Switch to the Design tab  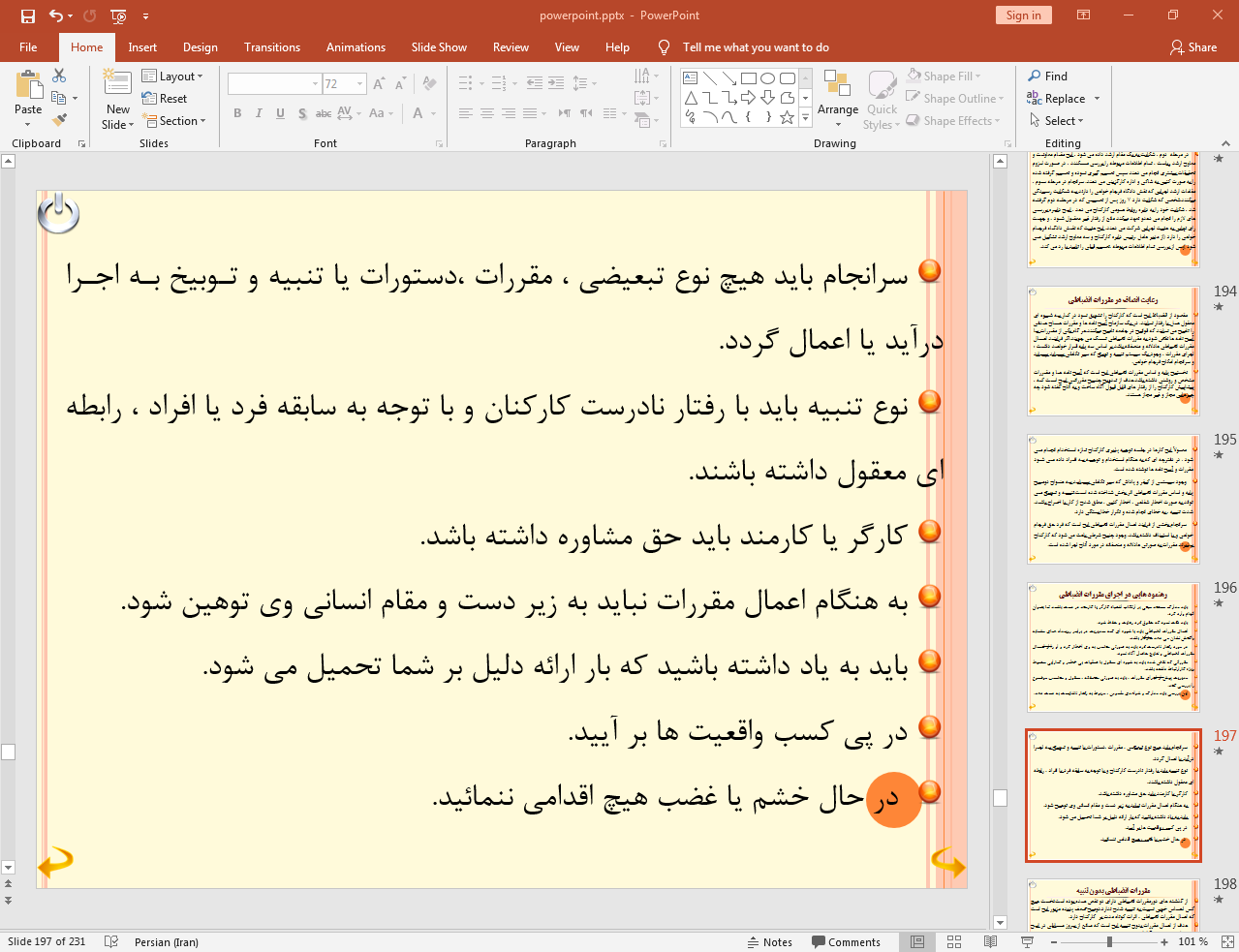click(x=201, y=47)
